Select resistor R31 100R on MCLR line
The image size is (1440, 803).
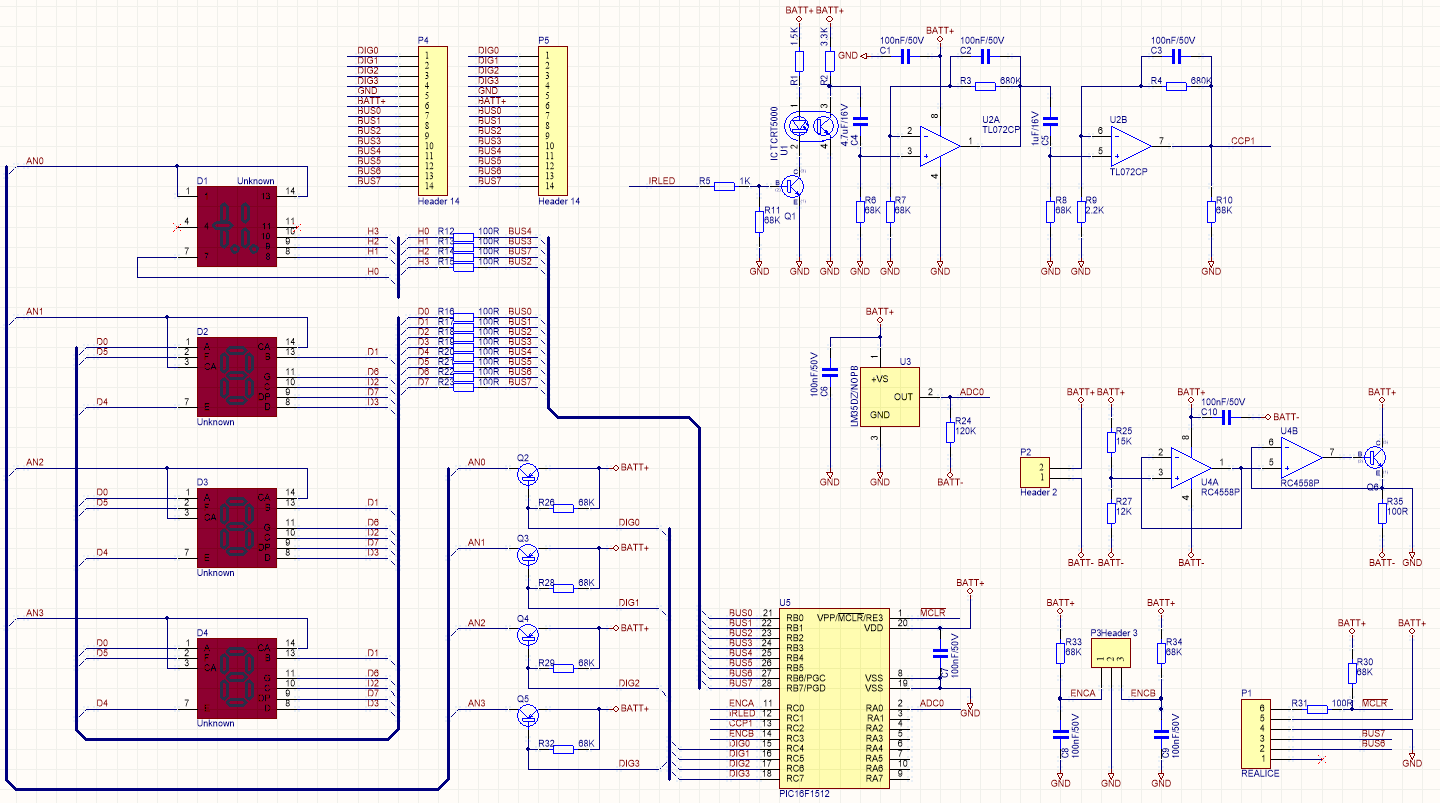1316,709
